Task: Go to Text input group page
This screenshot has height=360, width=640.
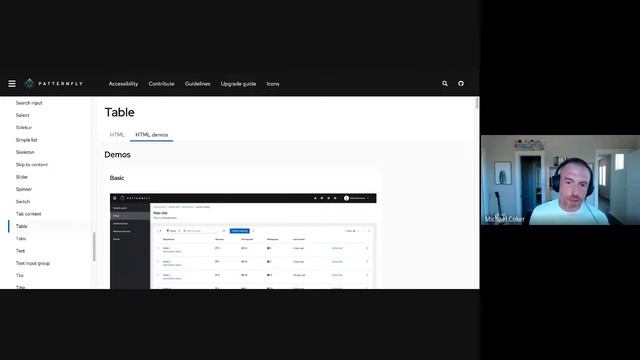Action: [x=33, y=263]
